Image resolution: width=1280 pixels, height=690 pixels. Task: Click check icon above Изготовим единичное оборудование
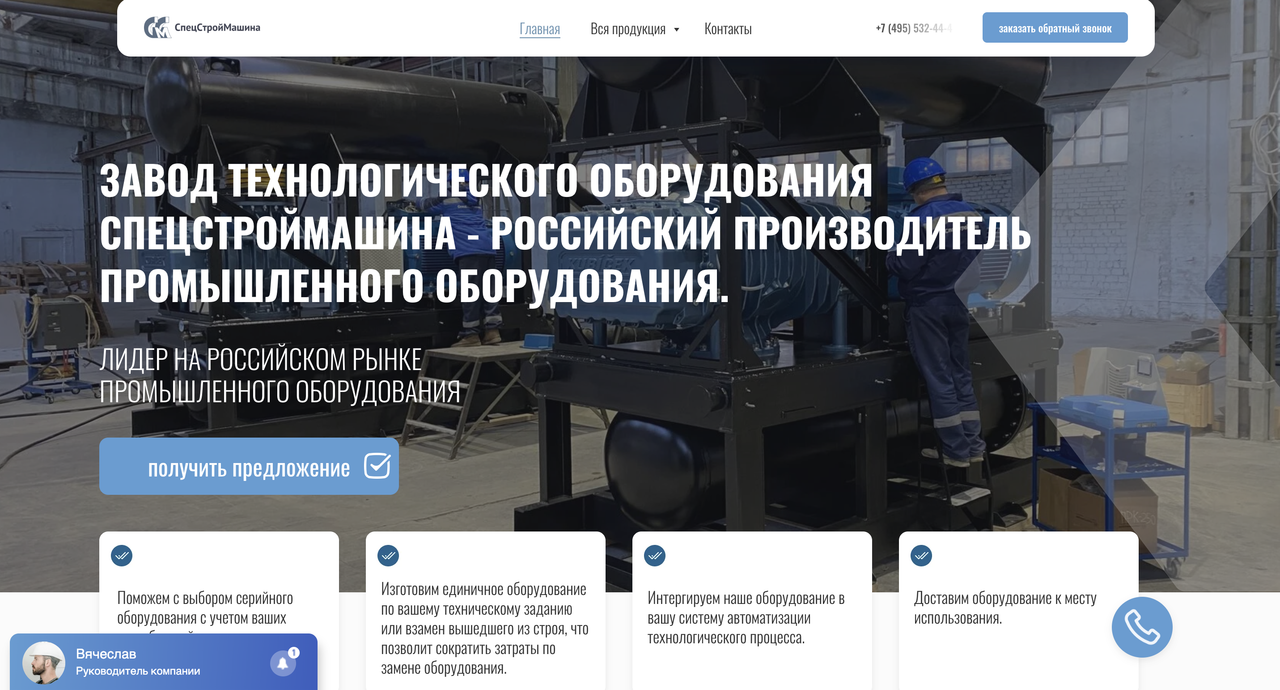pyautogui.click(x=388, y=555)
